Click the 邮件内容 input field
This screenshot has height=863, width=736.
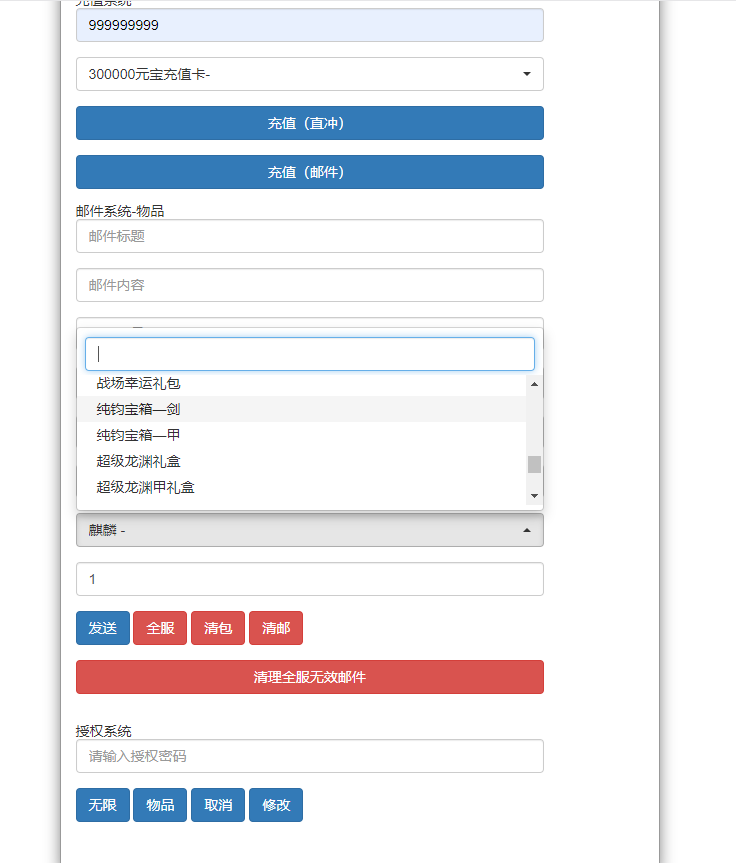309,285
